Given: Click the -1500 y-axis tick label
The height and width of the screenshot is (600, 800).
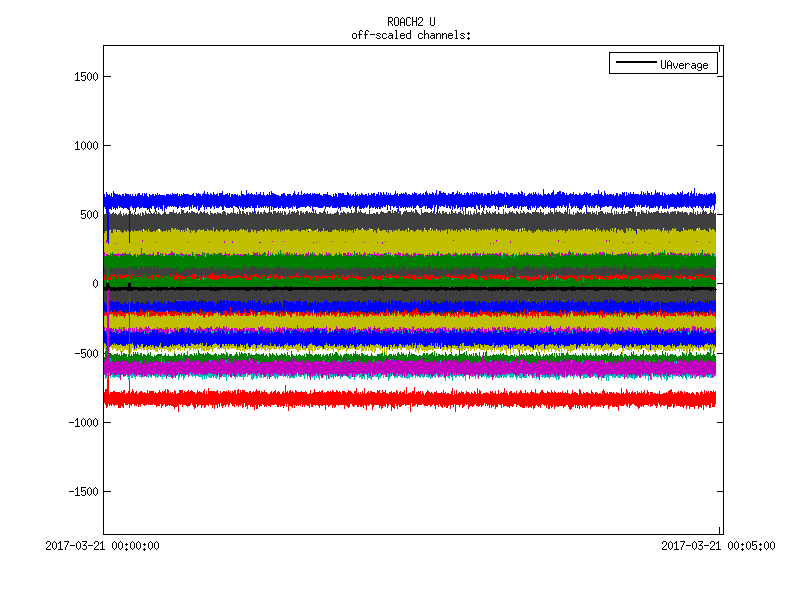Looking at the screenshot, I should pos(82,491).
